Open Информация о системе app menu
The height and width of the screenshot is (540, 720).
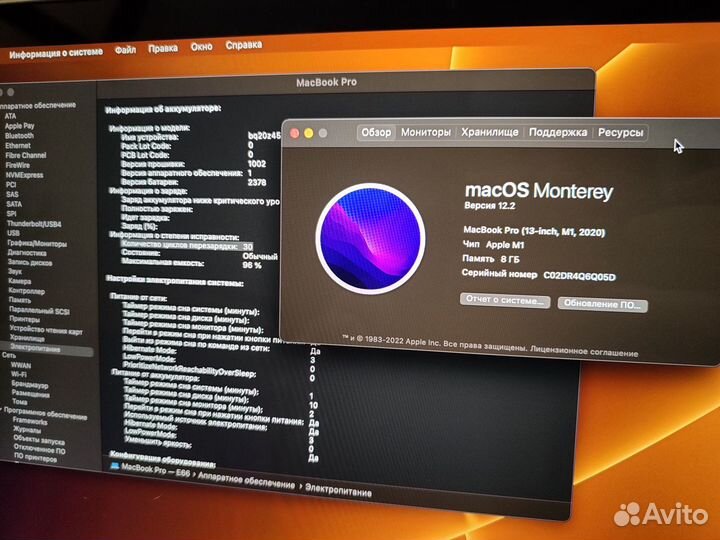click(56, 53)
